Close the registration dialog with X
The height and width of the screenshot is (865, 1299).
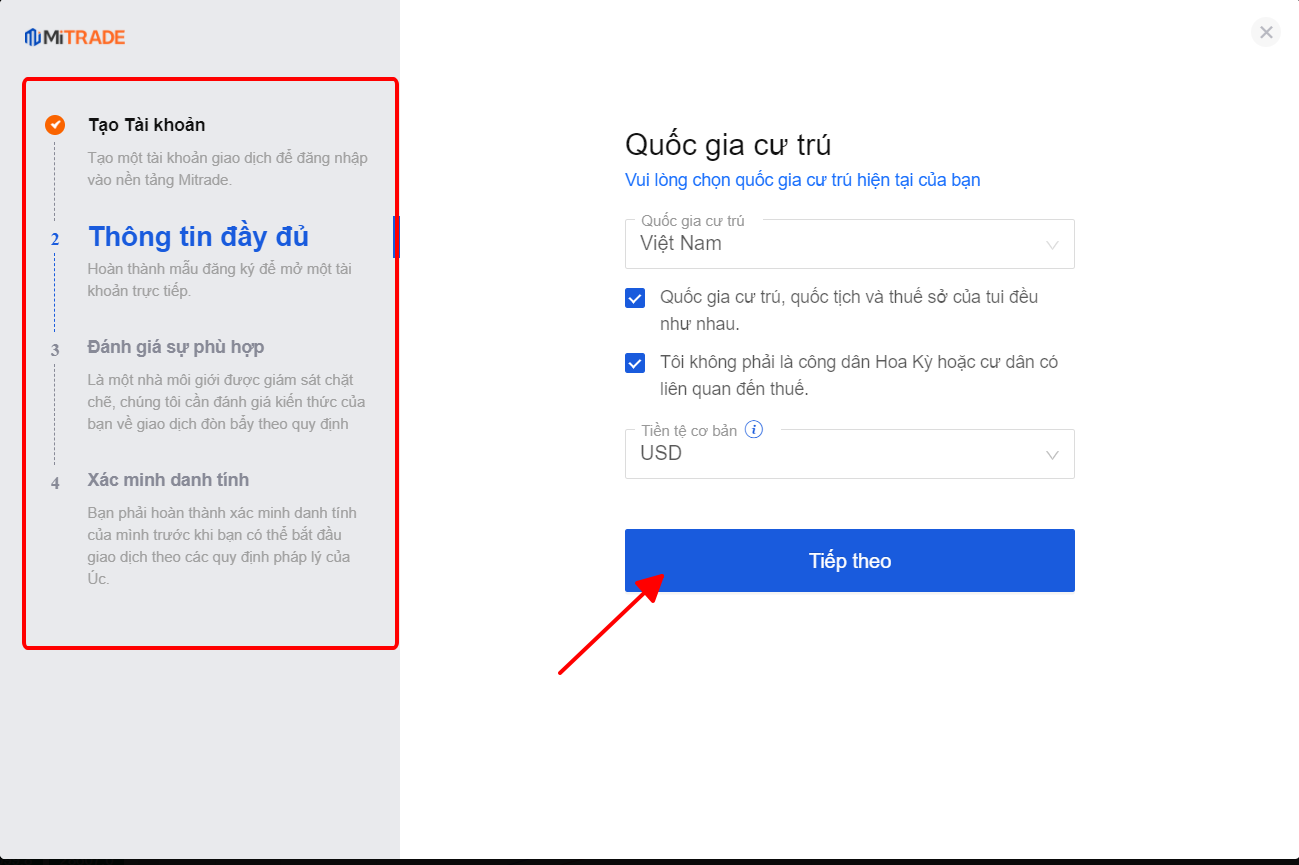pyautogui.click(x=1266, y=32)
